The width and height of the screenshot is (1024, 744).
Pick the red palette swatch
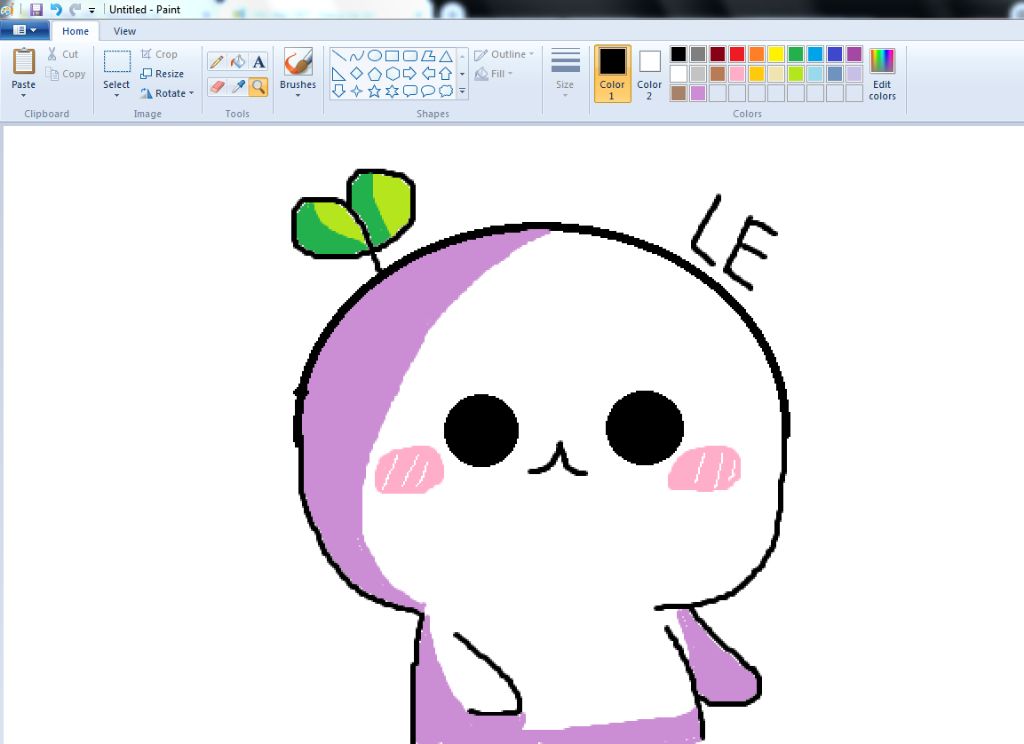(x=737, y=54)
